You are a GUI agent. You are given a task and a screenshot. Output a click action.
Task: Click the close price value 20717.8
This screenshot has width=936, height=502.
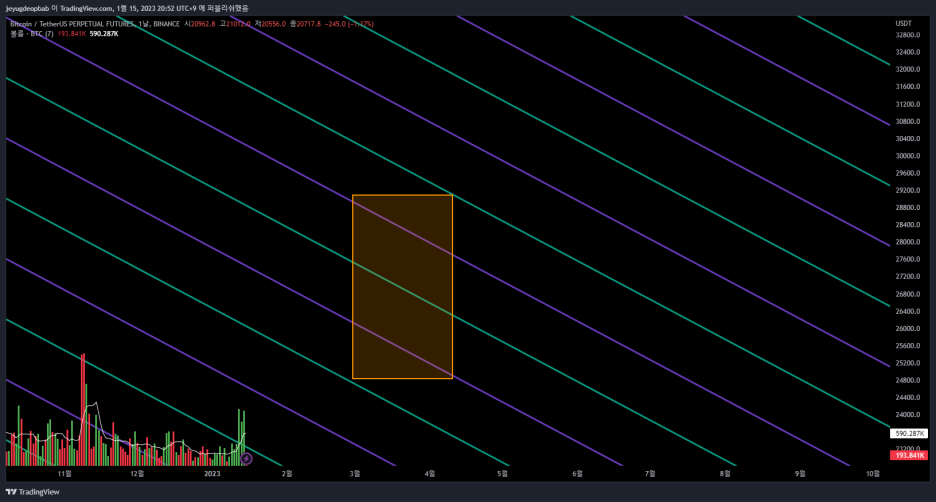click(309, 24)
